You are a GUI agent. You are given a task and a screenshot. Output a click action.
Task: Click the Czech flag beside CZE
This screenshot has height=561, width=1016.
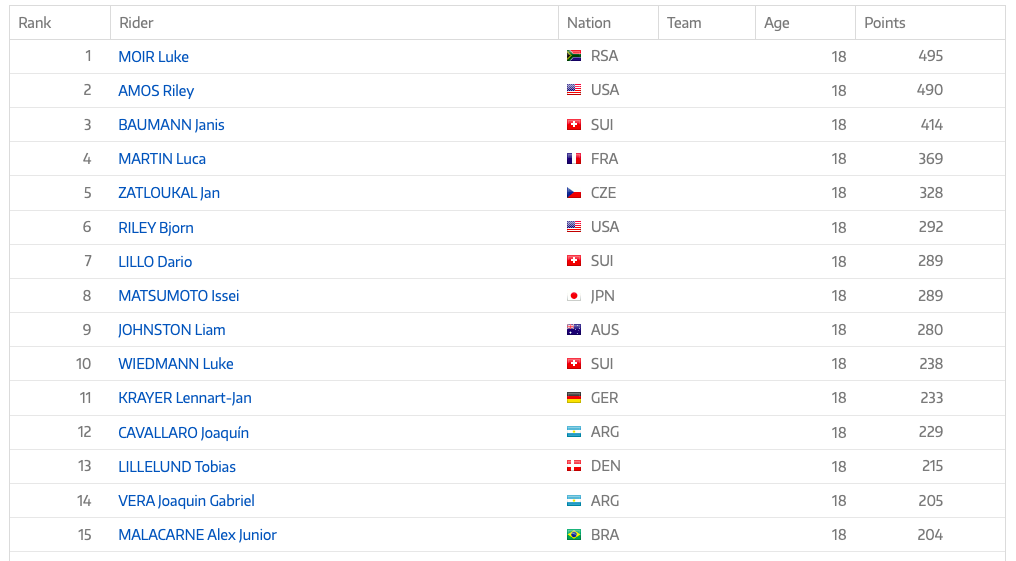[x=573, y=193]
